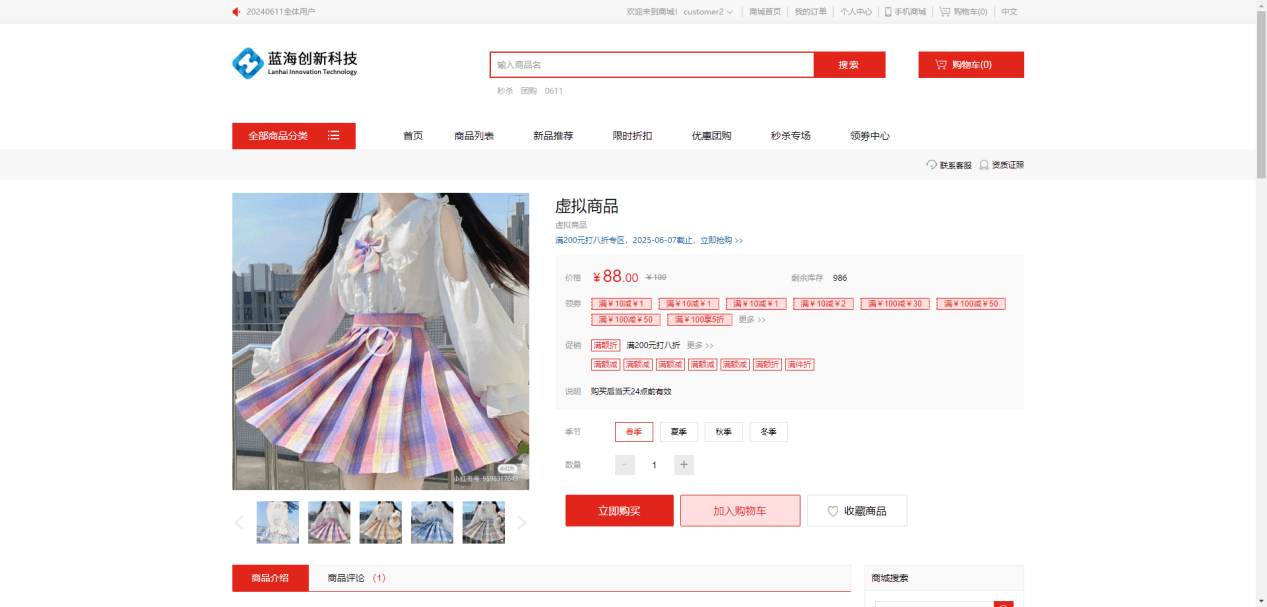The width and height of the screenshot is (1267, 607).
Task: Select the 冬季 season option
Action: (x=769, y=432)
